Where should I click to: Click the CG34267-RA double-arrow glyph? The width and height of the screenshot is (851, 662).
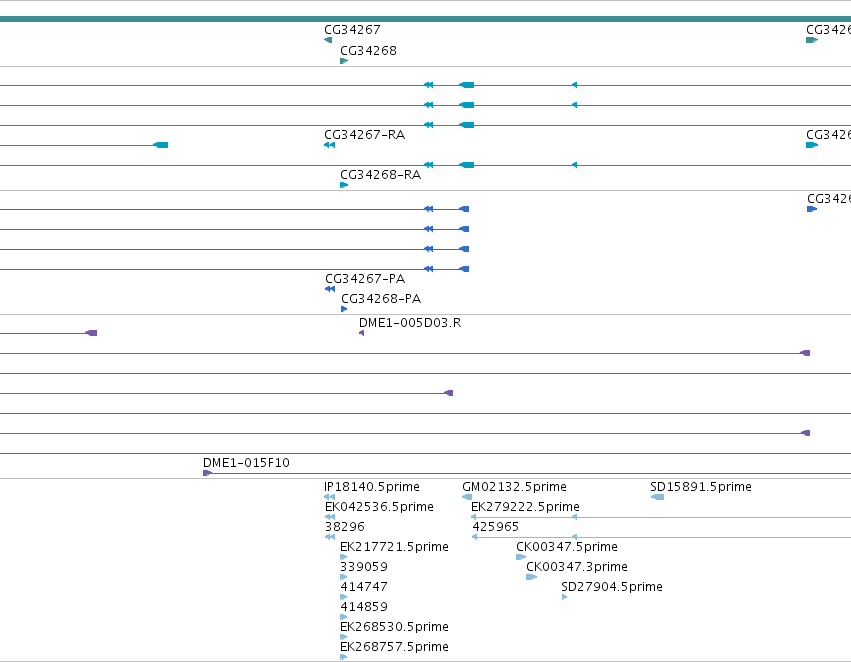coord(329,145)
